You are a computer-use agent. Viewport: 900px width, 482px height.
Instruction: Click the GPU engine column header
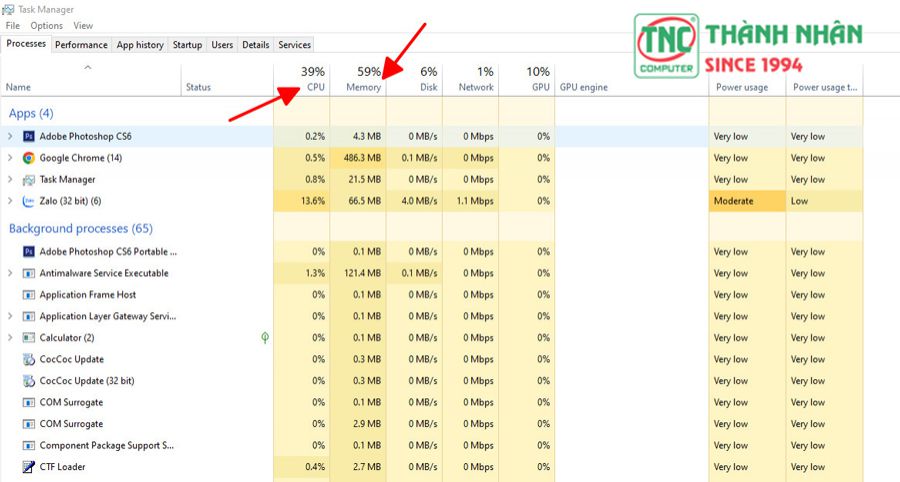click(x=632, y=80)
